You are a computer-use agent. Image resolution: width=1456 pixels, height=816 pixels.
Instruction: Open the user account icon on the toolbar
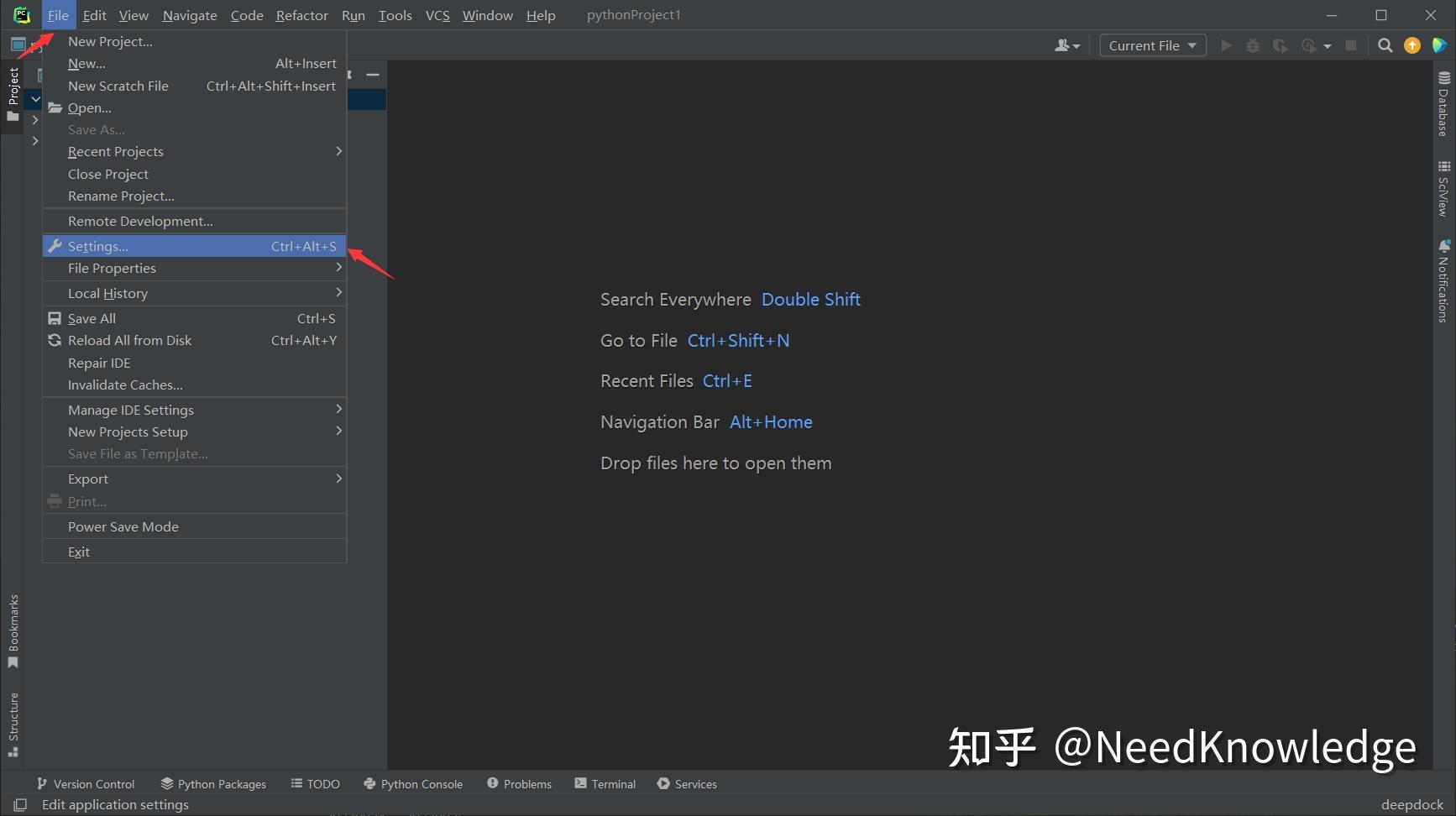click(1065, 44)
